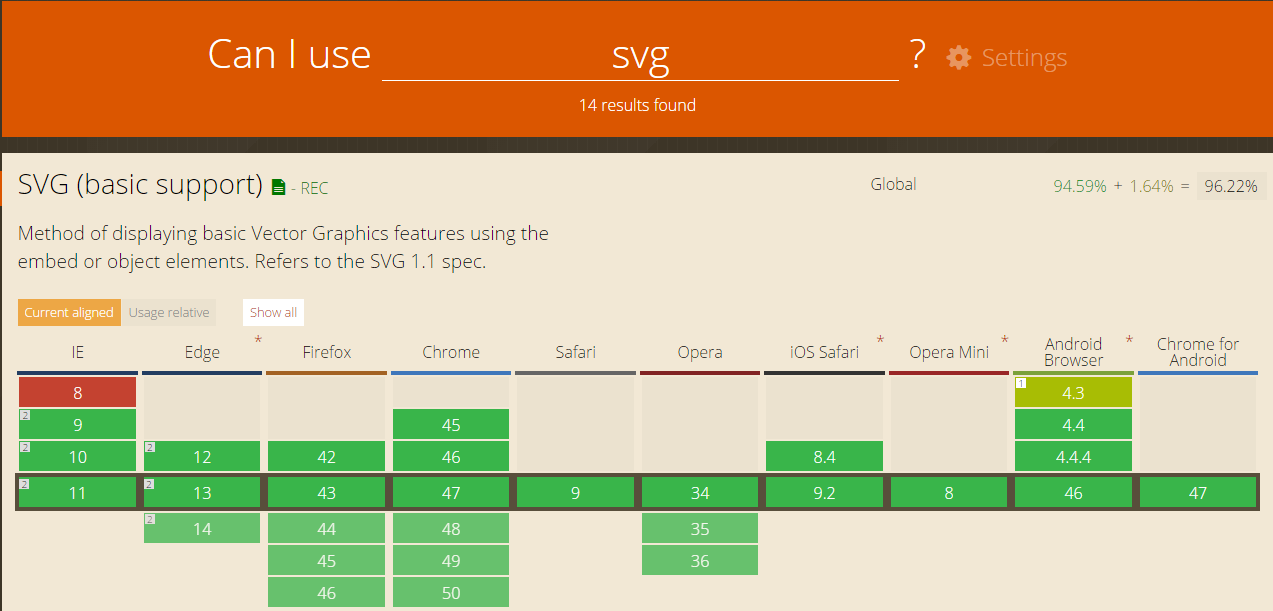
Task: Expand details on Chrome 45 cell
Action: point(450,423)
